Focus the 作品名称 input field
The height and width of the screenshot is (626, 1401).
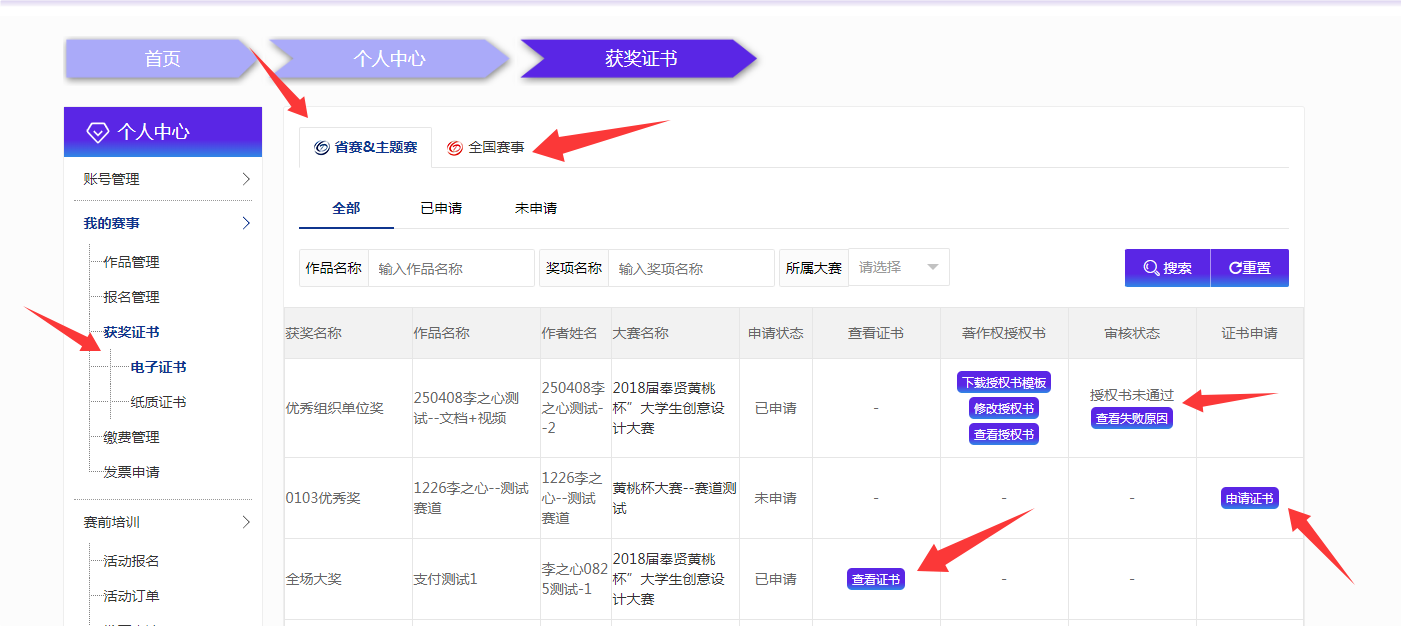coord(450,268)
